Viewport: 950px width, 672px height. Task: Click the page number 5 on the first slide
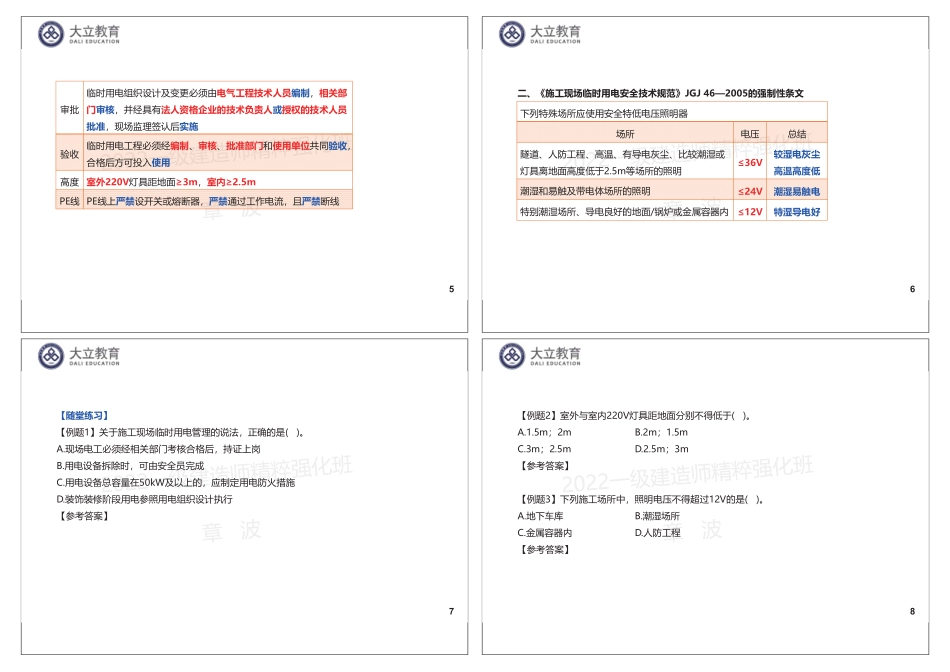point(452,288)
